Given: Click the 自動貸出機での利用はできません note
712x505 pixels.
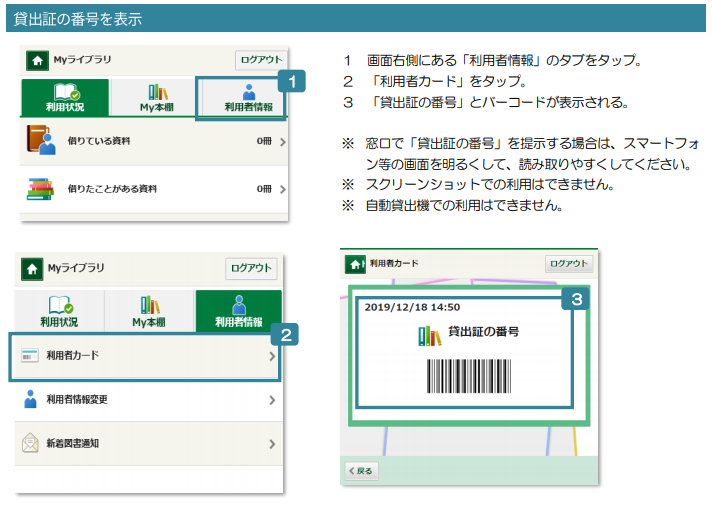Looking at the screenshot, I should click(x=464, y=205).
